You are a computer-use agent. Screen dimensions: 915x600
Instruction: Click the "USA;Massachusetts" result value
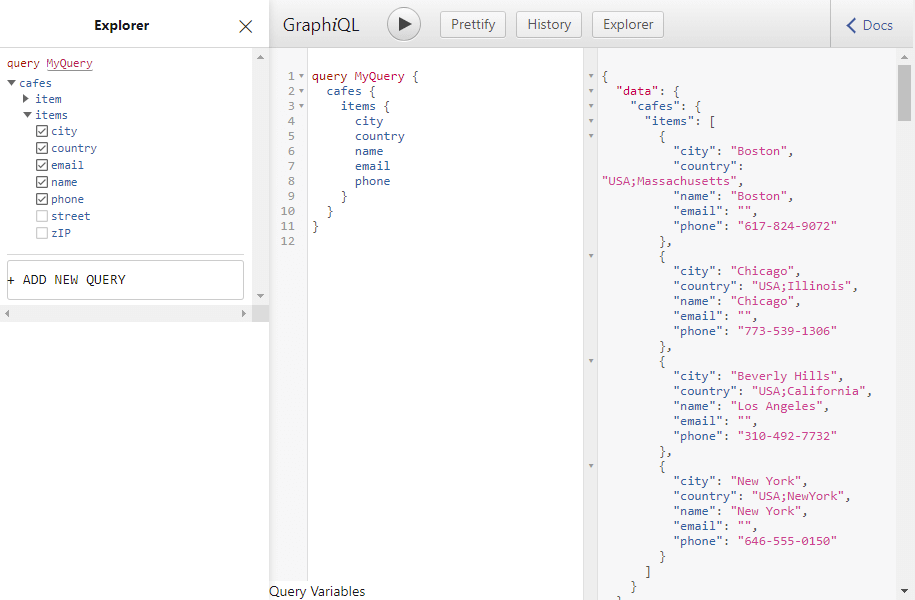coord(669,182)
